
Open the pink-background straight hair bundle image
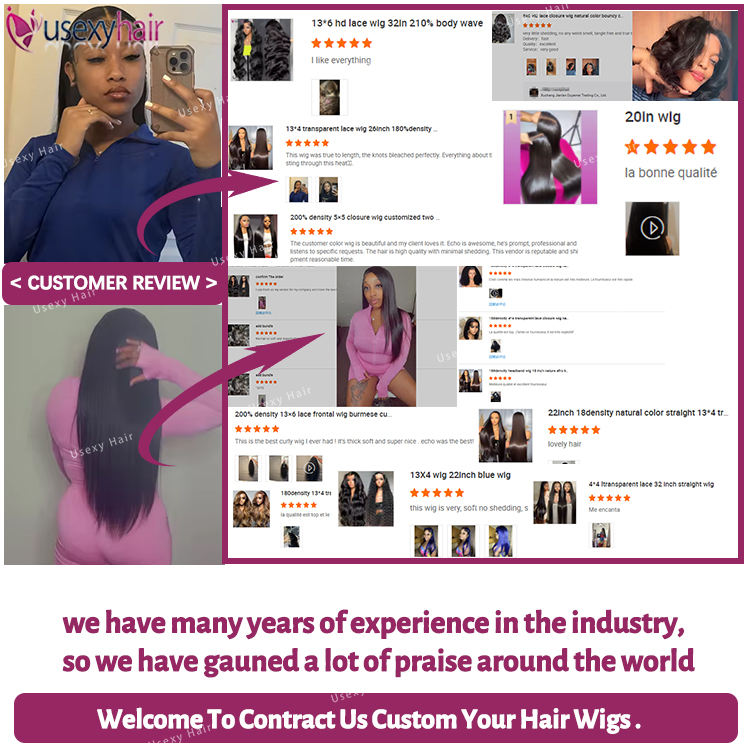(550, 157)
